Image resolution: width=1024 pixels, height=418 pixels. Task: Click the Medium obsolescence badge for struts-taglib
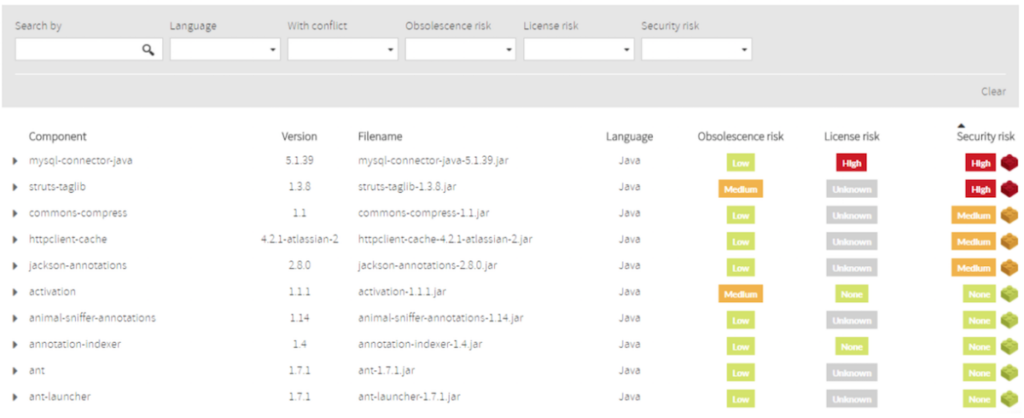(741, 189)
